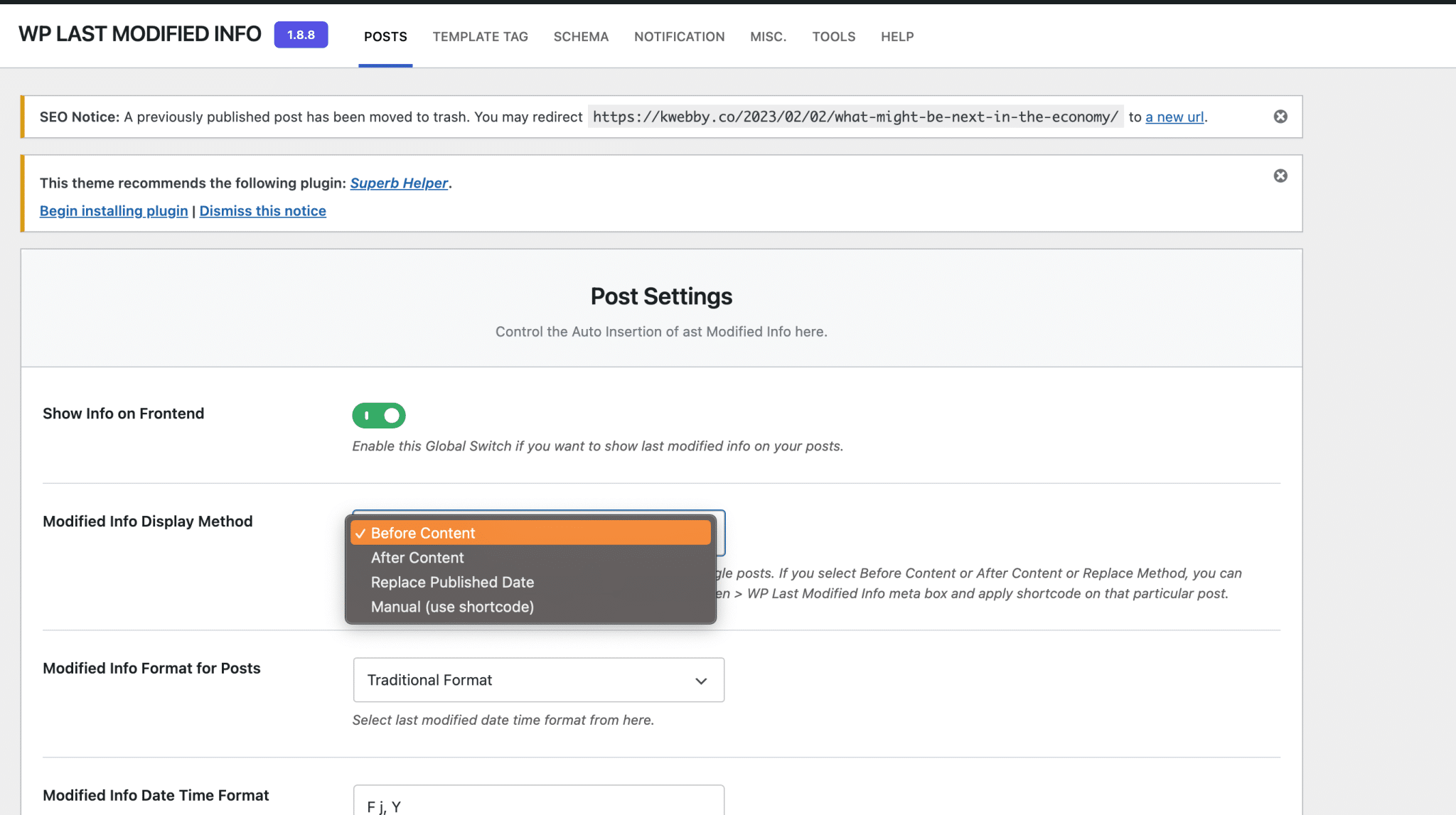This screenshot has height=815, width=1456.
Task: Go to the NOTIFICATION tab
Action: [x=679, y=36]
